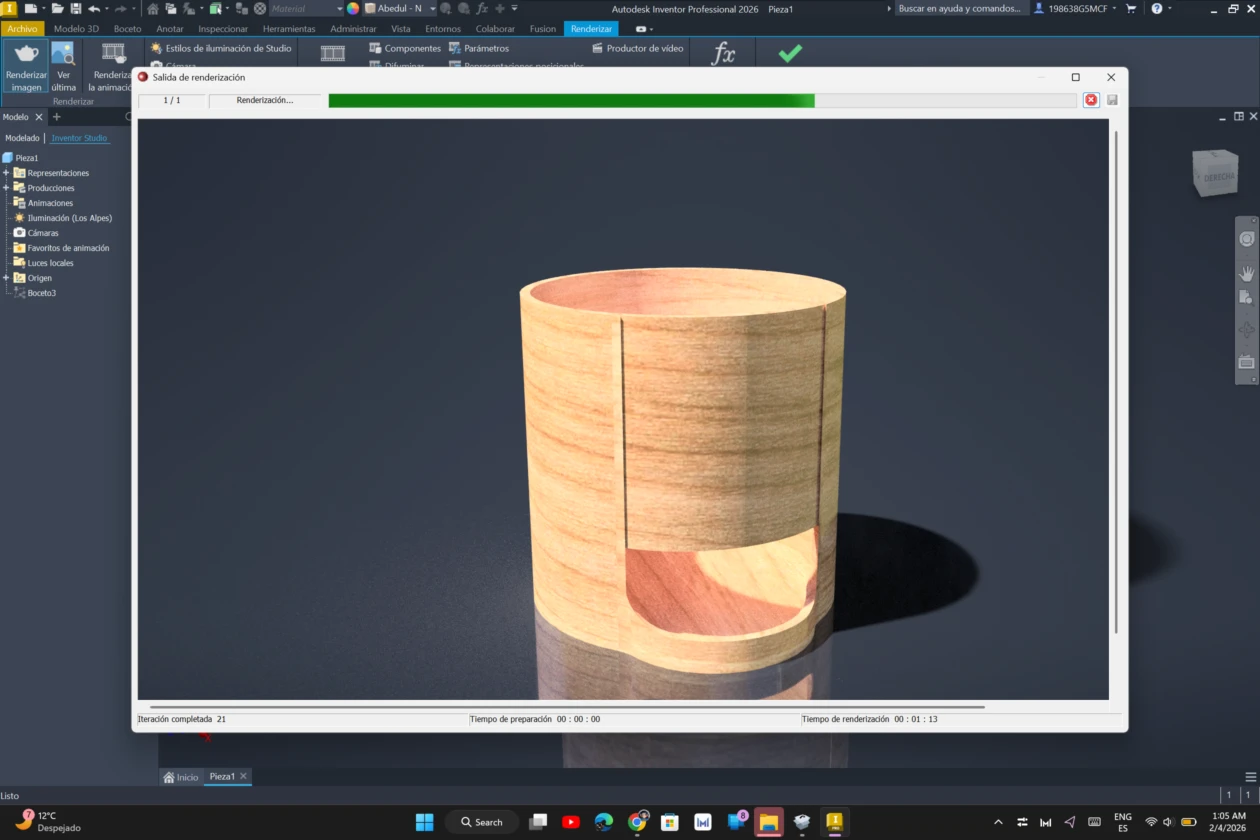Click the Home view house icon

(x=153, y=8)
